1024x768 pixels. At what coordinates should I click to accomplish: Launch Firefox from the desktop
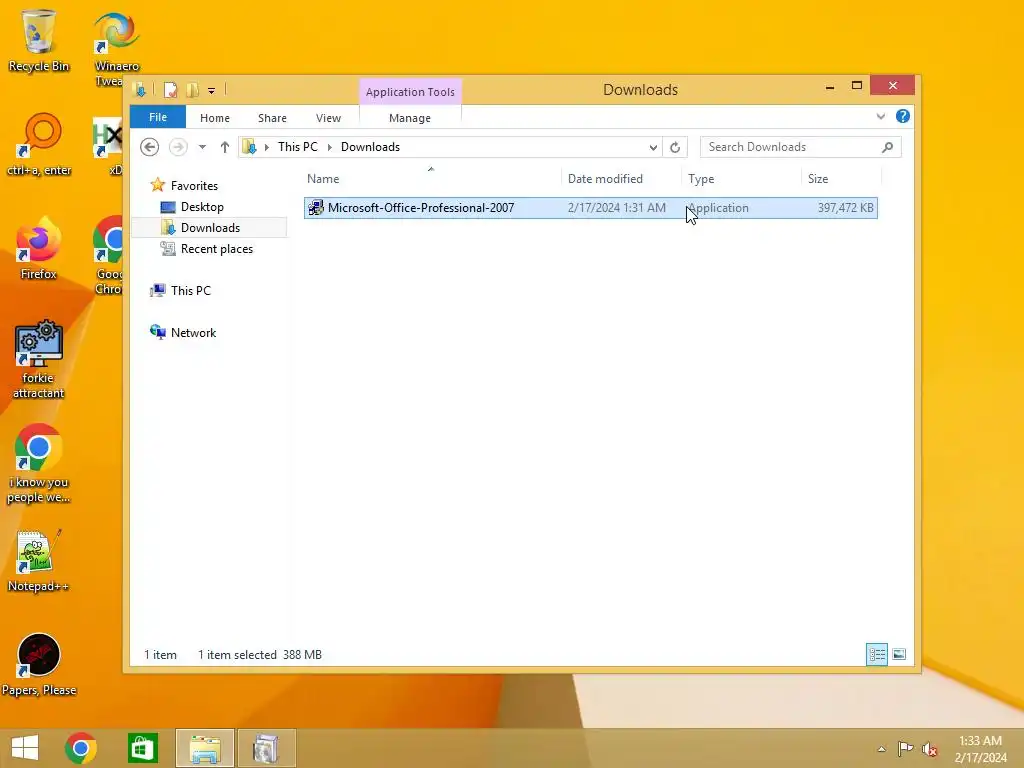point(39,248)
